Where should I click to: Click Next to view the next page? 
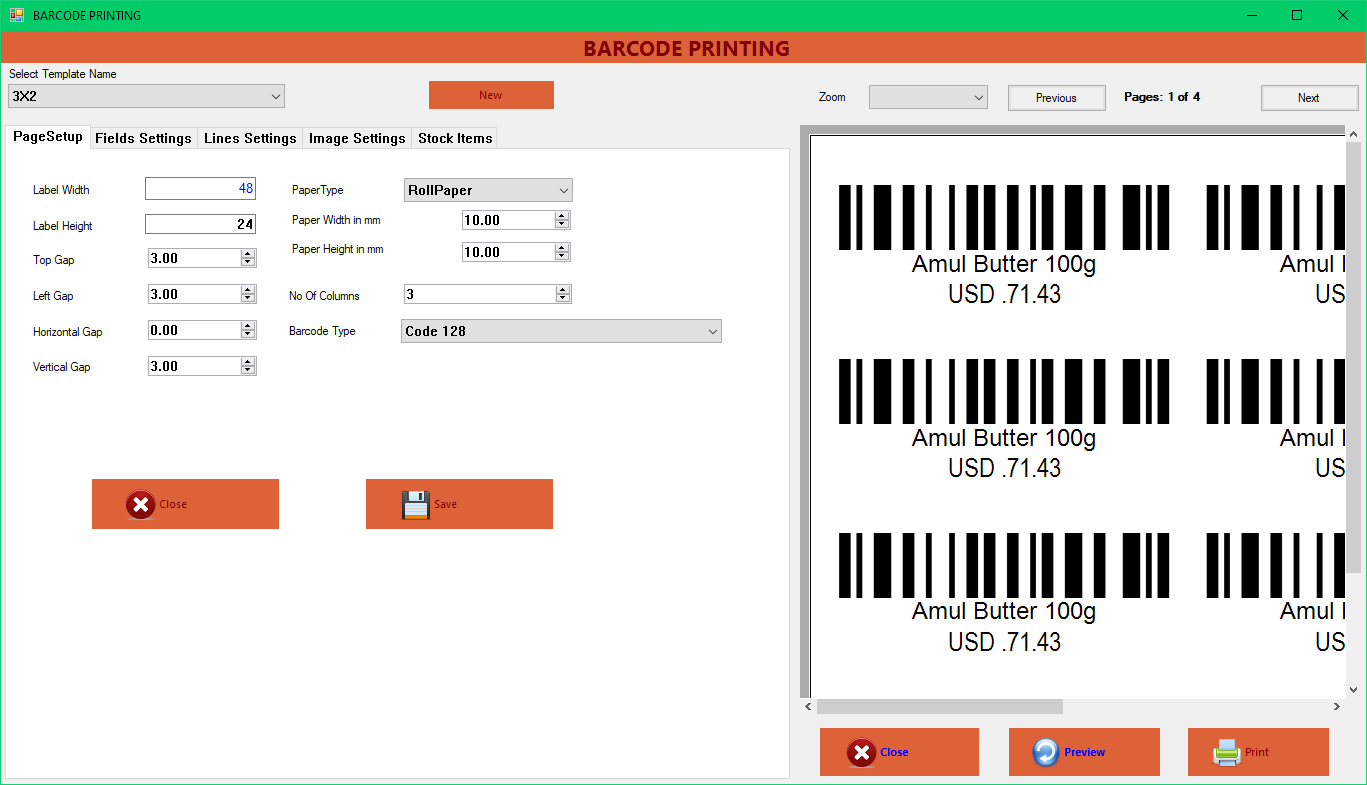[1309, 97]
